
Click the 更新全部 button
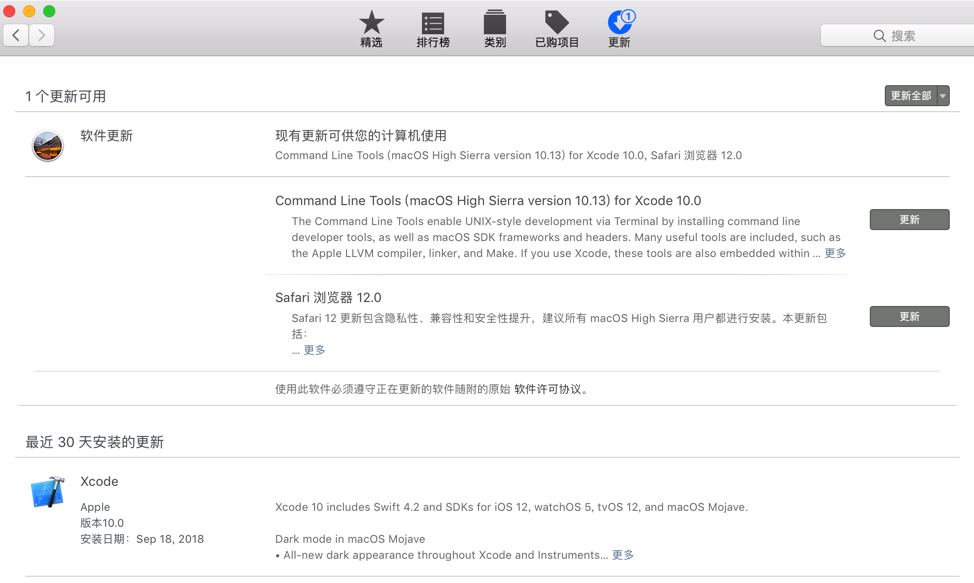(x=911, y=96)
